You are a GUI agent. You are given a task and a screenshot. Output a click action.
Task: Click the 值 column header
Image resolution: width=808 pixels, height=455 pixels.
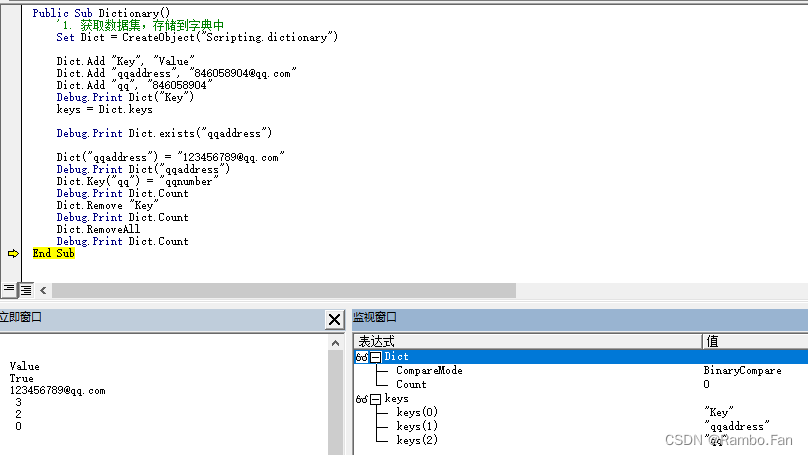pos(755,341)
